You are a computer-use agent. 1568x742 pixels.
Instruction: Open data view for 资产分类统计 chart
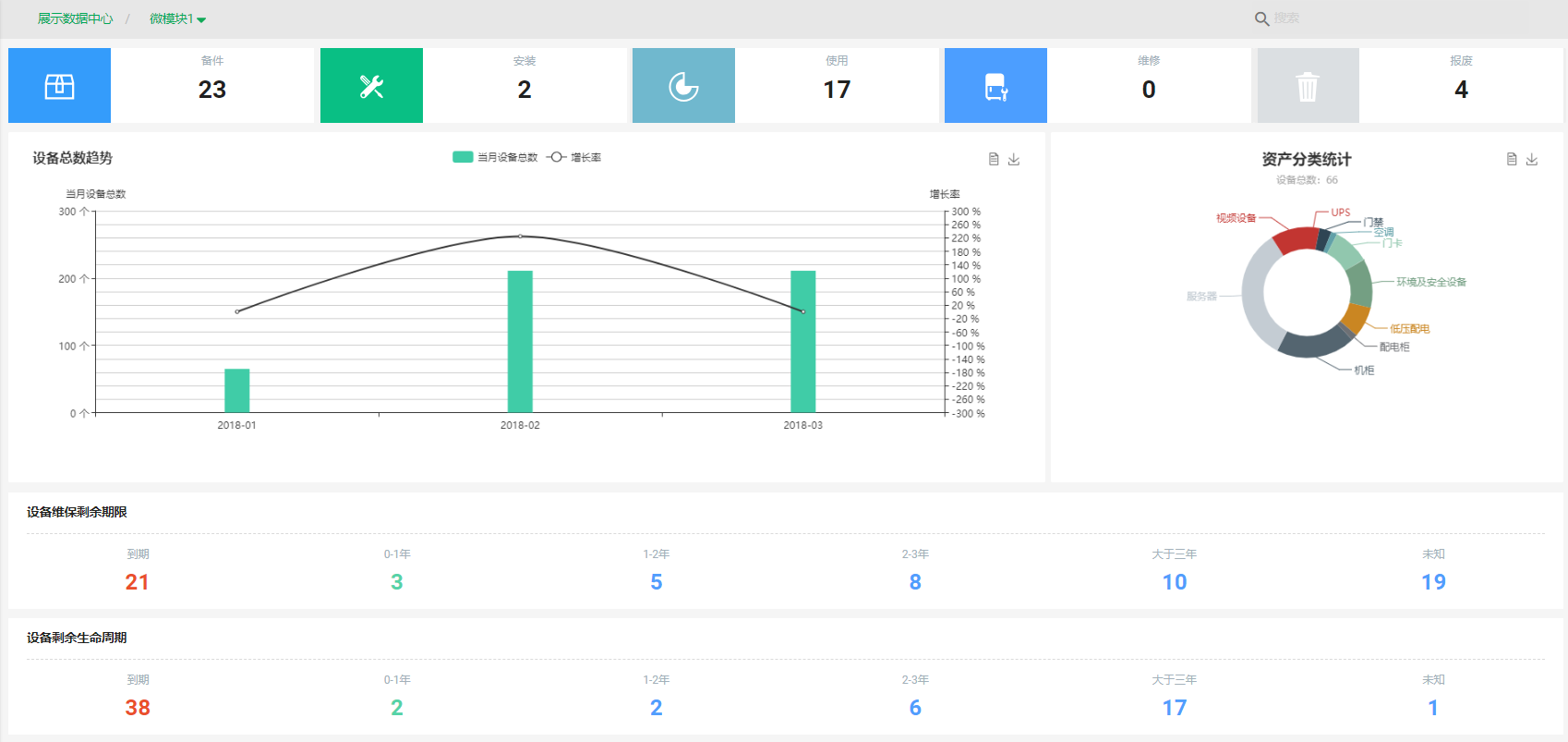point(1512,159)
